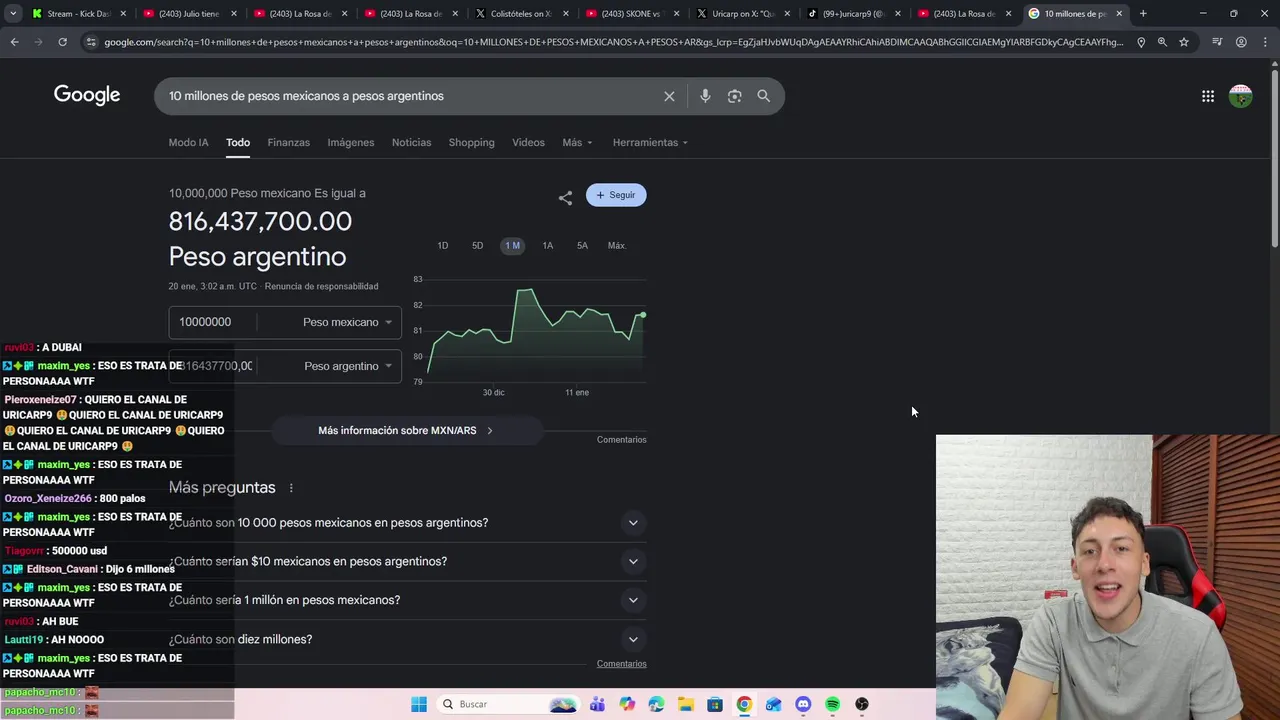1280x720 pixels.
Task: Switch to Noticias tab
Action: pos(411,142)
